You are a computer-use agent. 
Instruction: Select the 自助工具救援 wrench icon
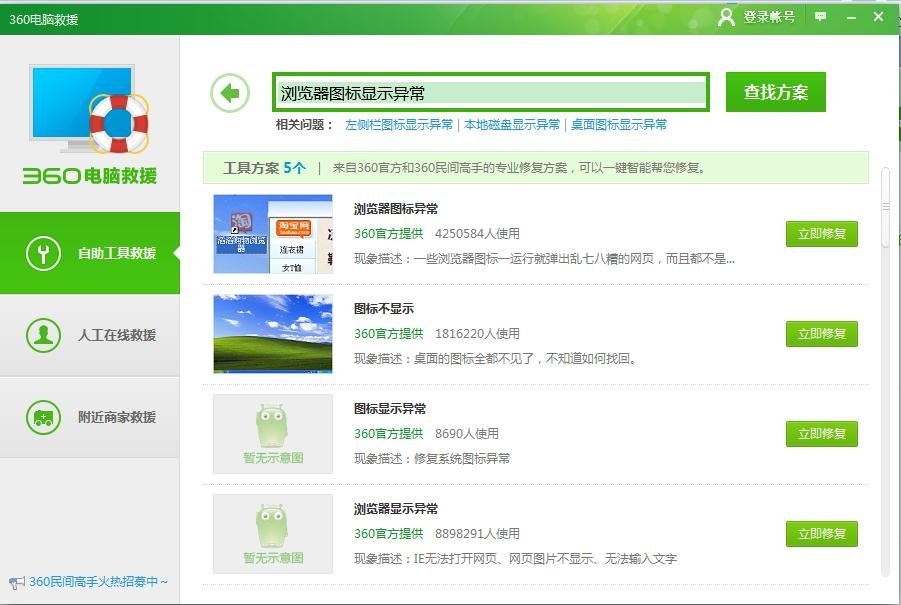pyautogui.click(x=41, y=253)
